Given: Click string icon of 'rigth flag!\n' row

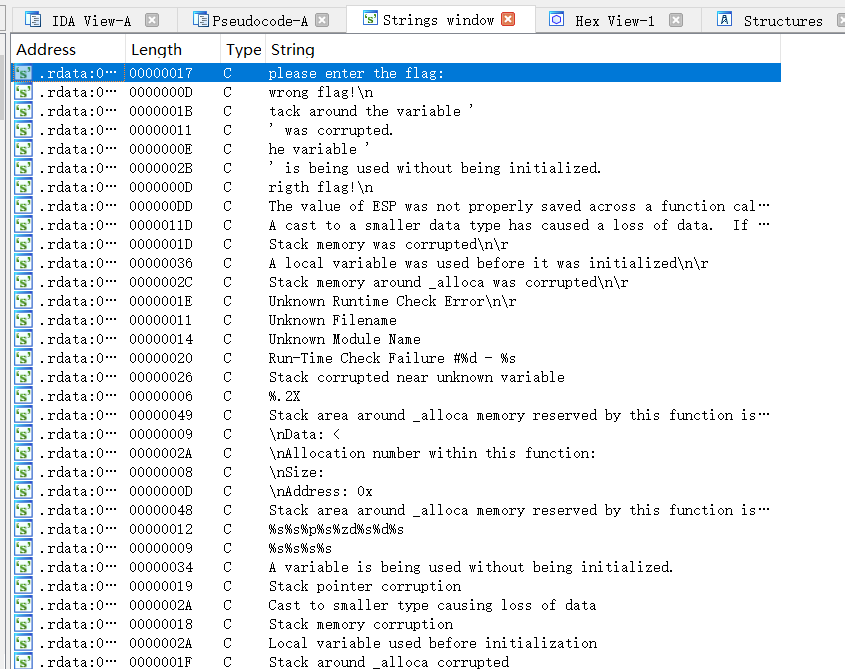Looking at the screenshot, I should [23, 187].
